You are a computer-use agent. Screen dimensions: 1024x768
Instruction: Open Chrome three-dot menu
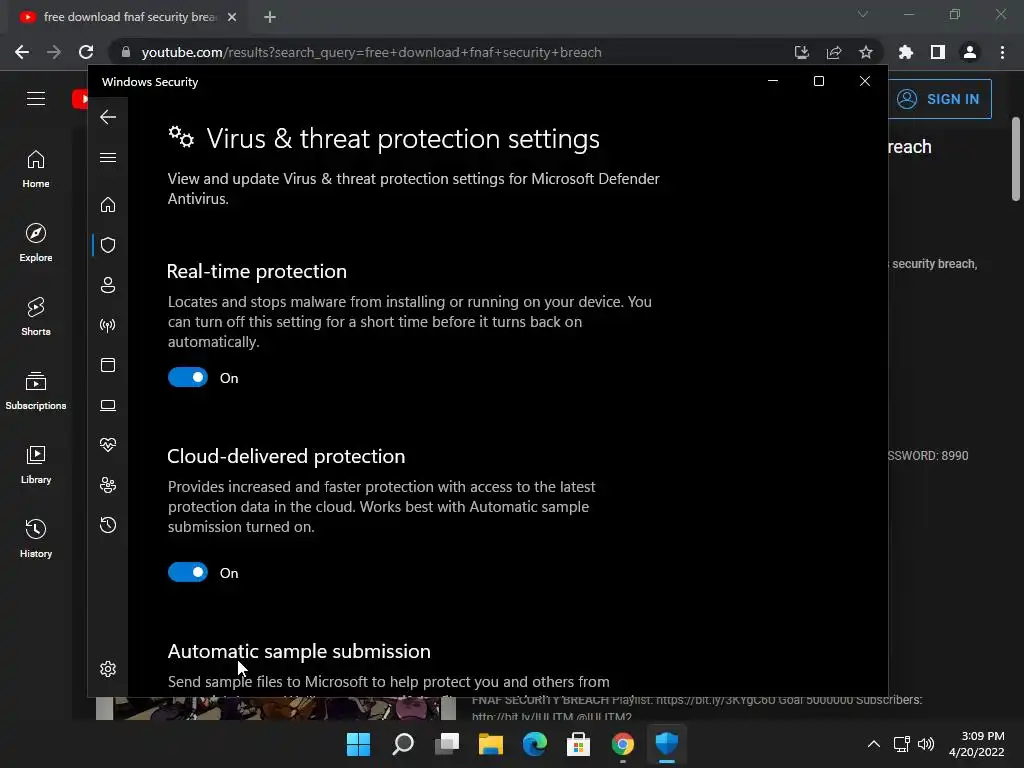(1002, 52)
